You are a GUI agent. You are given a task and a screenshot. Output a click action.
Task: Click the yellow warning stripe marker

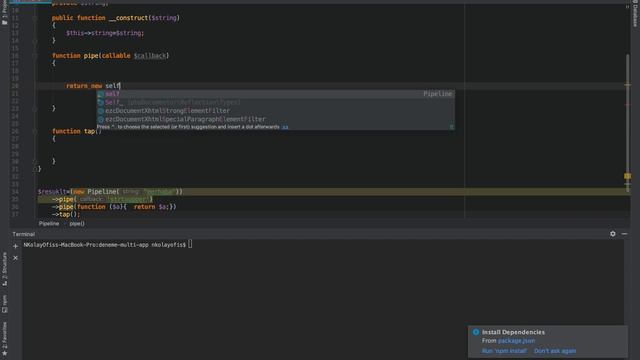pyautogui.click(x=627, y=176)
